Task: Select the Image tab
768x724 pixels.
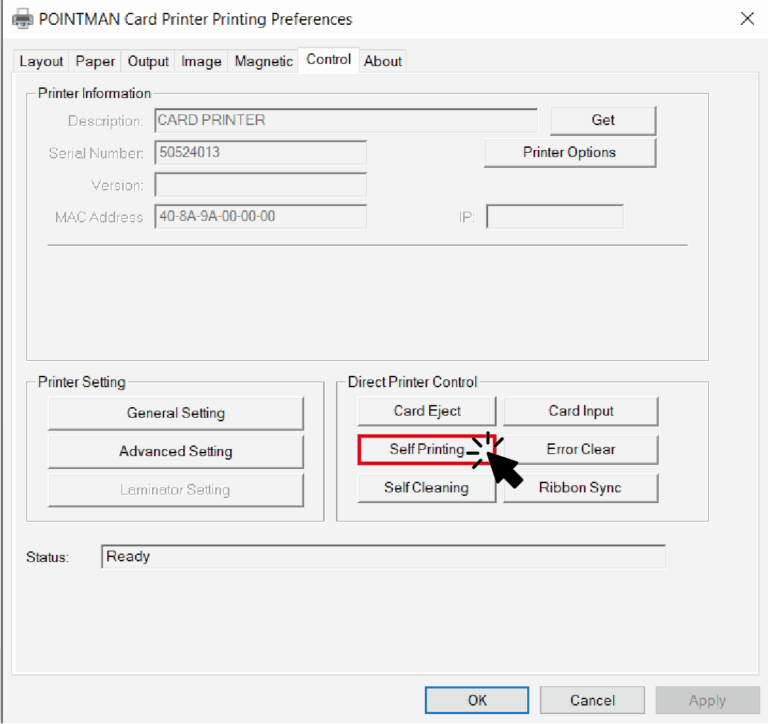Action: coord(201,61)
